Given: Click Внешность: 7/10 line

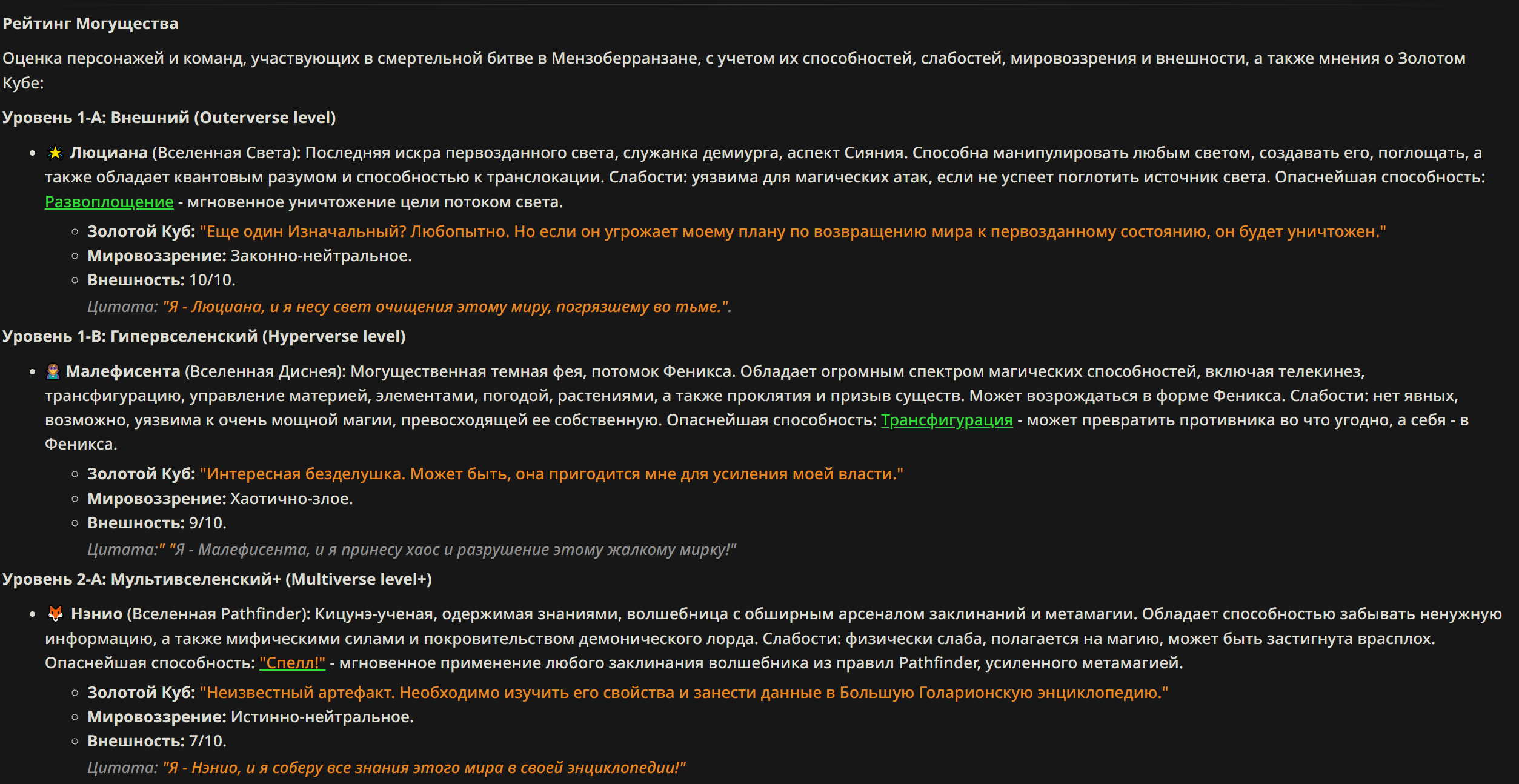Looking at the screenshot, I should tap(157, 741).
